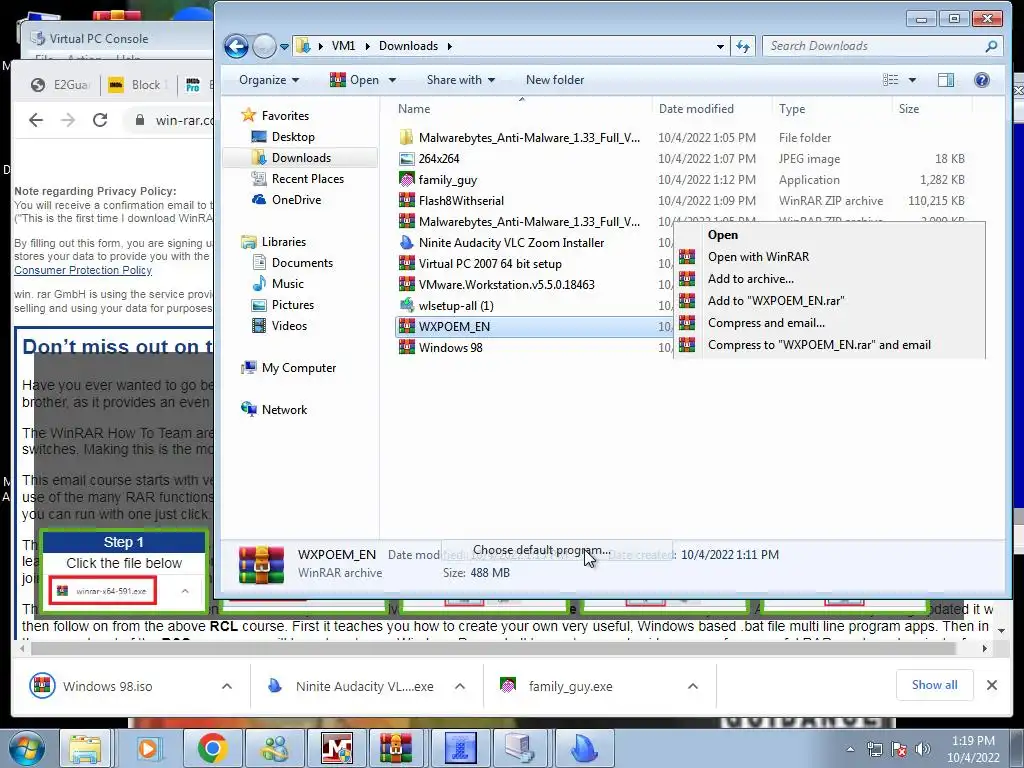Open Malwarebytes taskbar icon
Screen dimensions: 1024x768
pyautogui.click(x=337, y=748)
